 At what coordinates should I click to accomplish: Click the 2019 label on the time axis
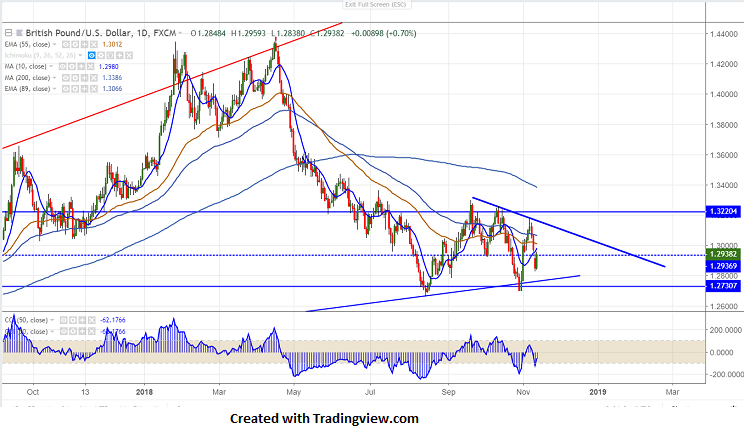pos(598,392)
